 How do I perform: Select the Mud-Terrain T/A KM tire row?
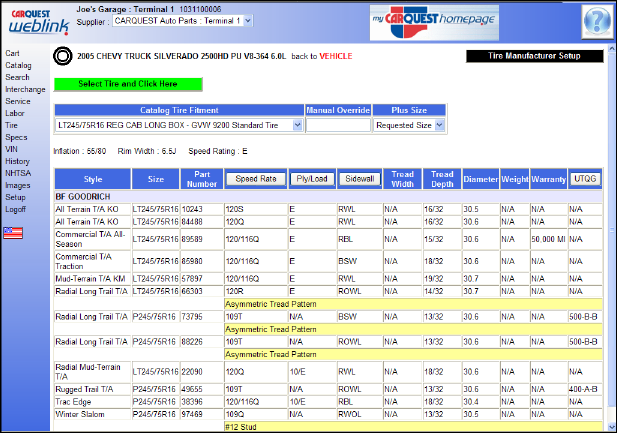pyautogui.click(x=328, y=279)
